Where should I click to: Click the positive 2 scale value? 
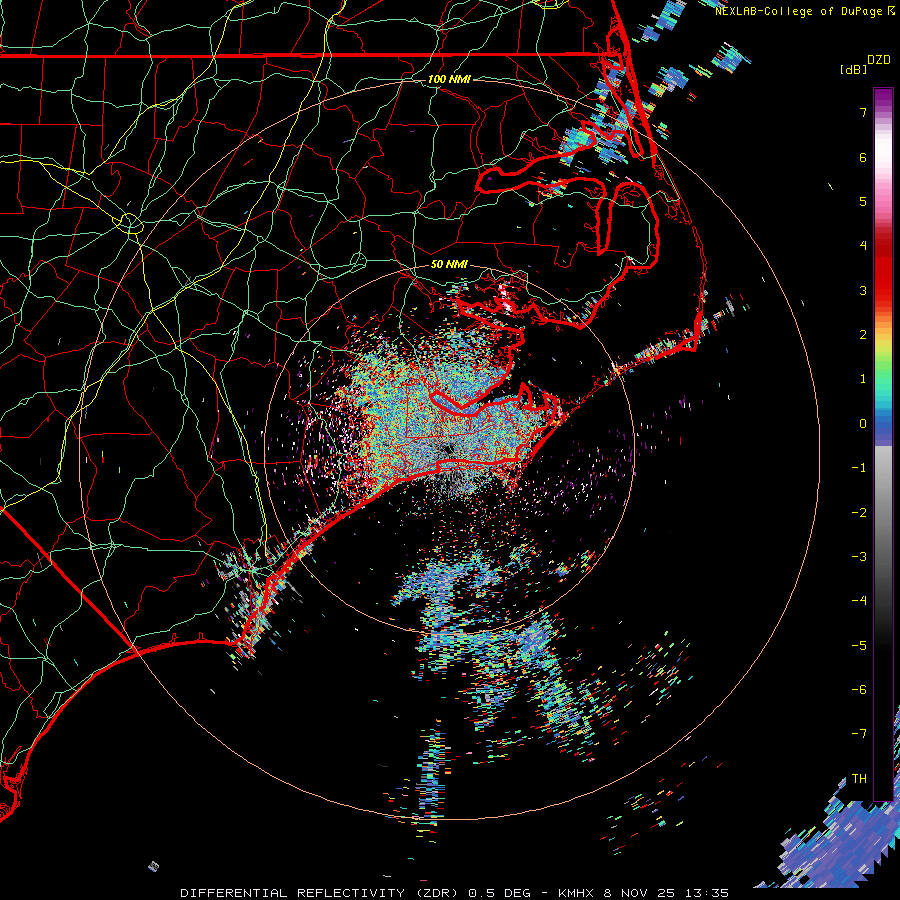863,335
